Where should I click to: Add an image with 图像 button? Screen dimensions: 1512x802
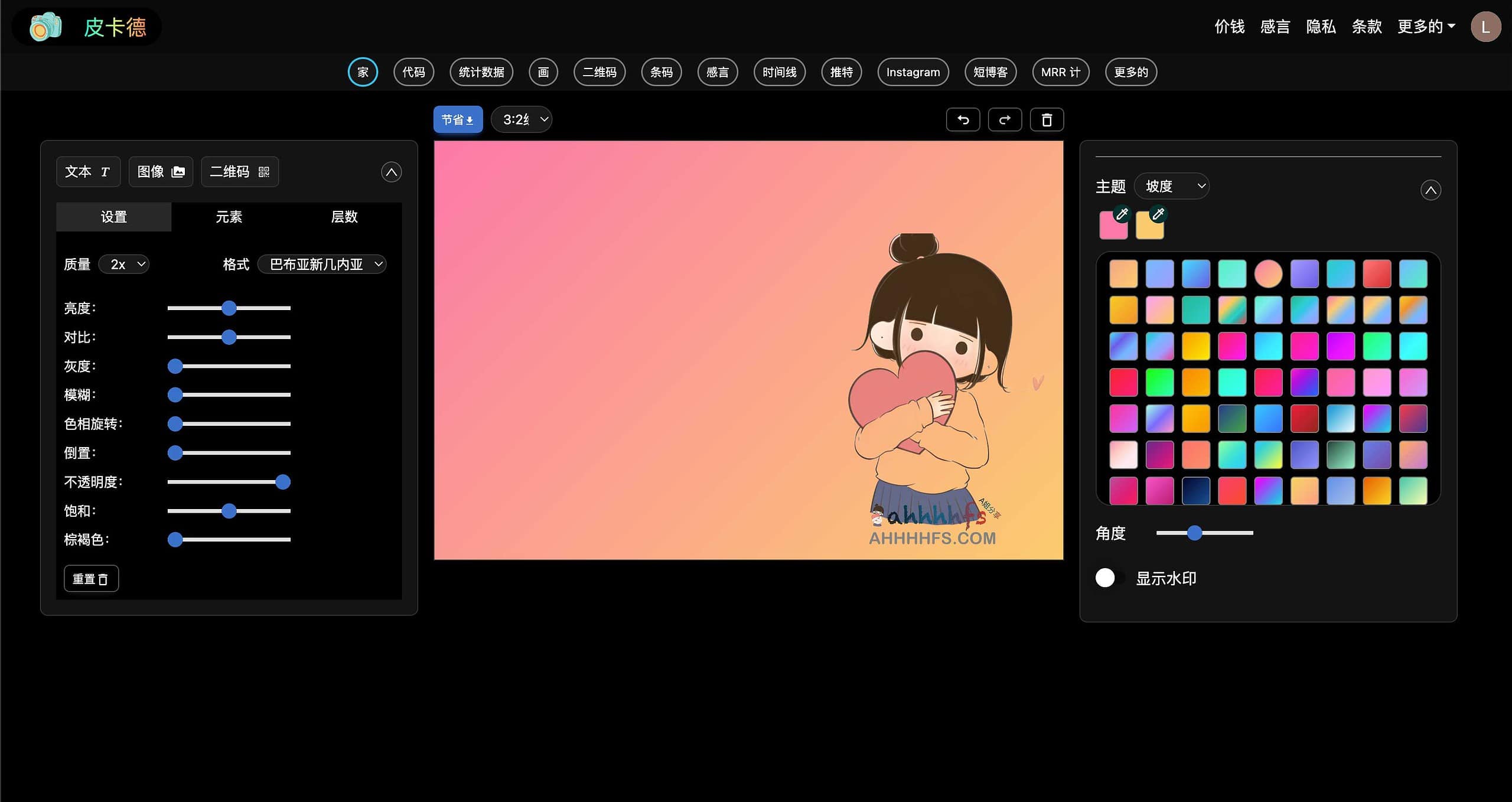pyautogui.click(x=161, y=172)
